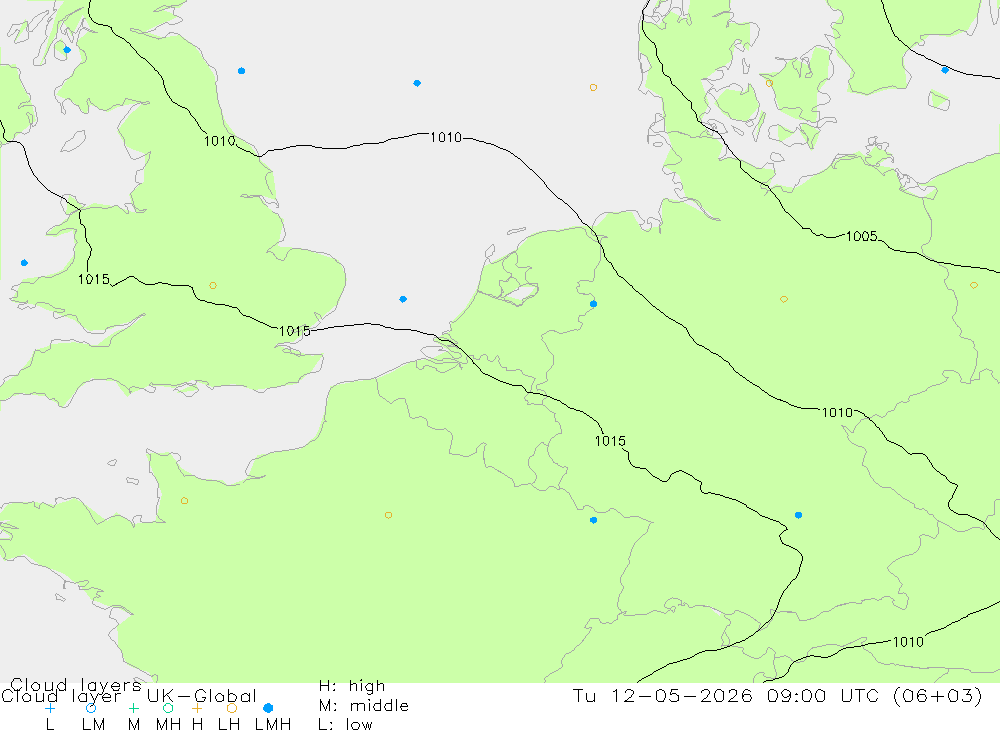Viewport: 1000px width, 733px height.
Task: Click the orange plus H legend symbol
Action: (197, 708)
